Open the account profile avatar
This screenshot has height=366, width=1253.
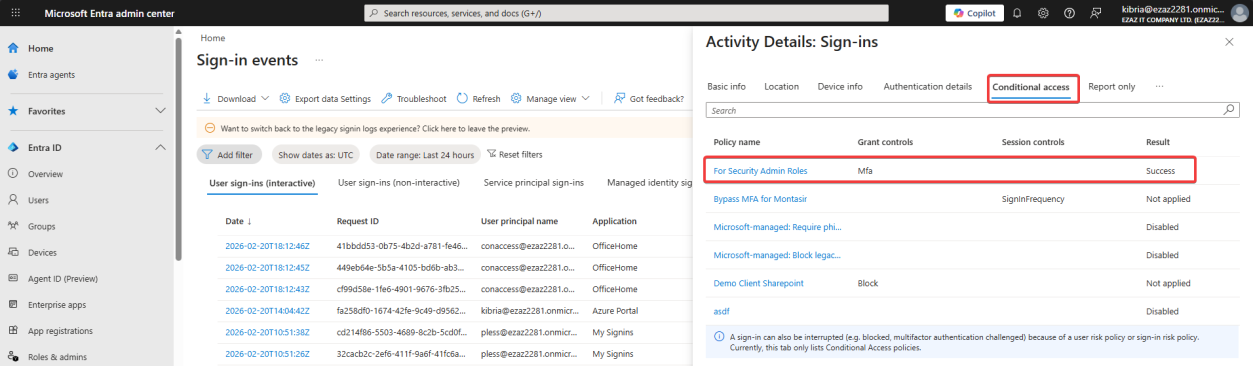pos(1239,12)
